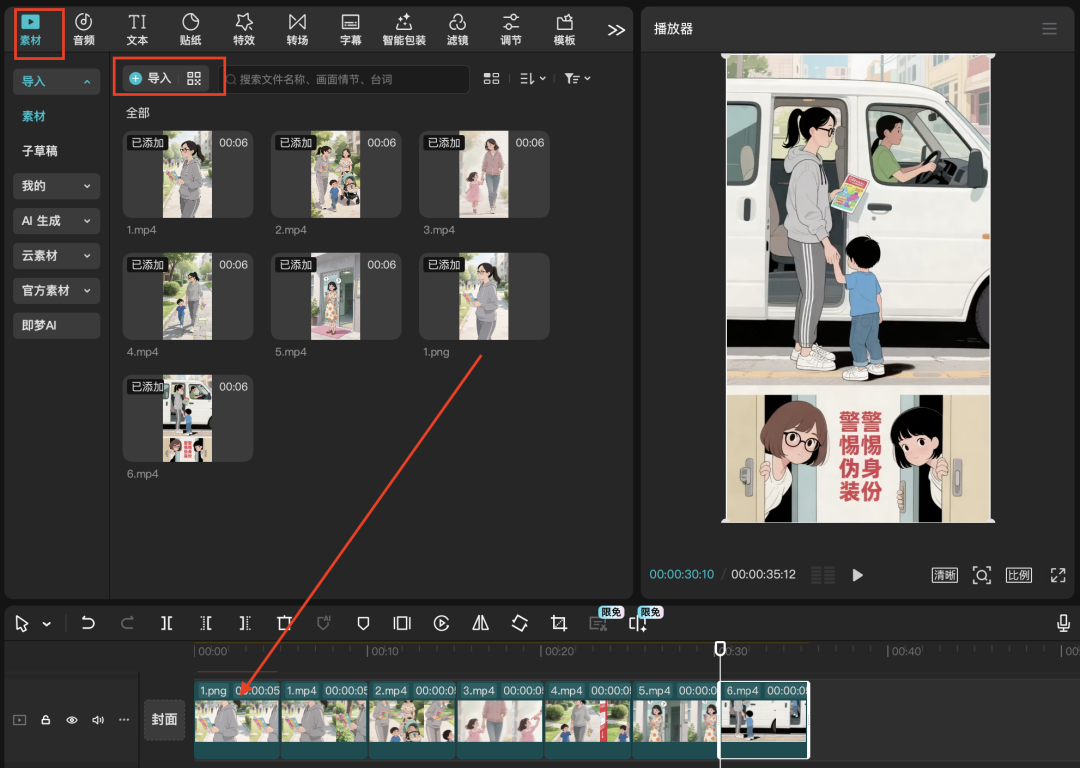Start voiceover recording with microphone icon
Viewport: 1080px width, 768px height.
(1064, 623)
